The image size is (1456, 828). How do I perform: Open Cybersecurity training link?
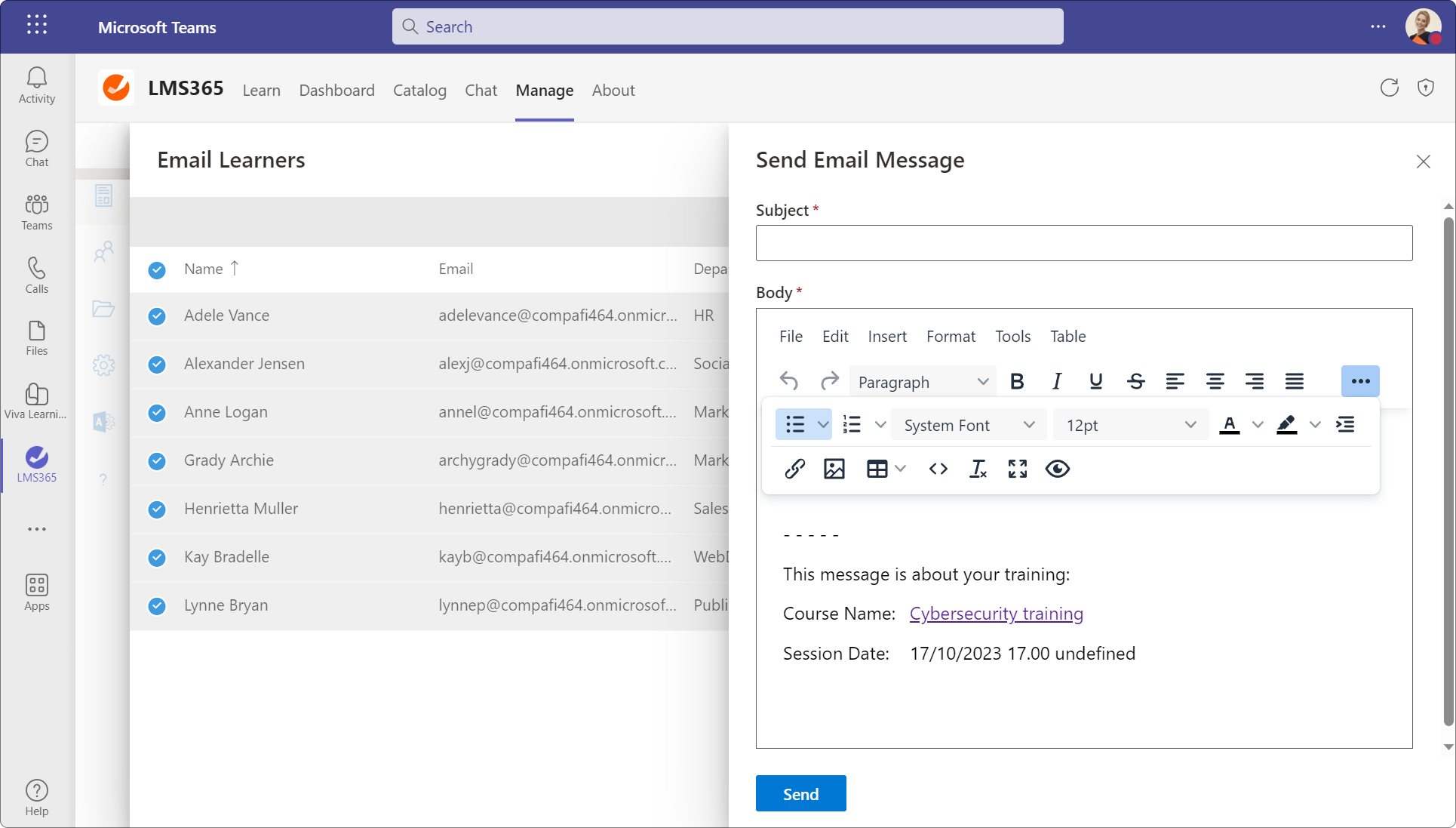click(996, 613)
